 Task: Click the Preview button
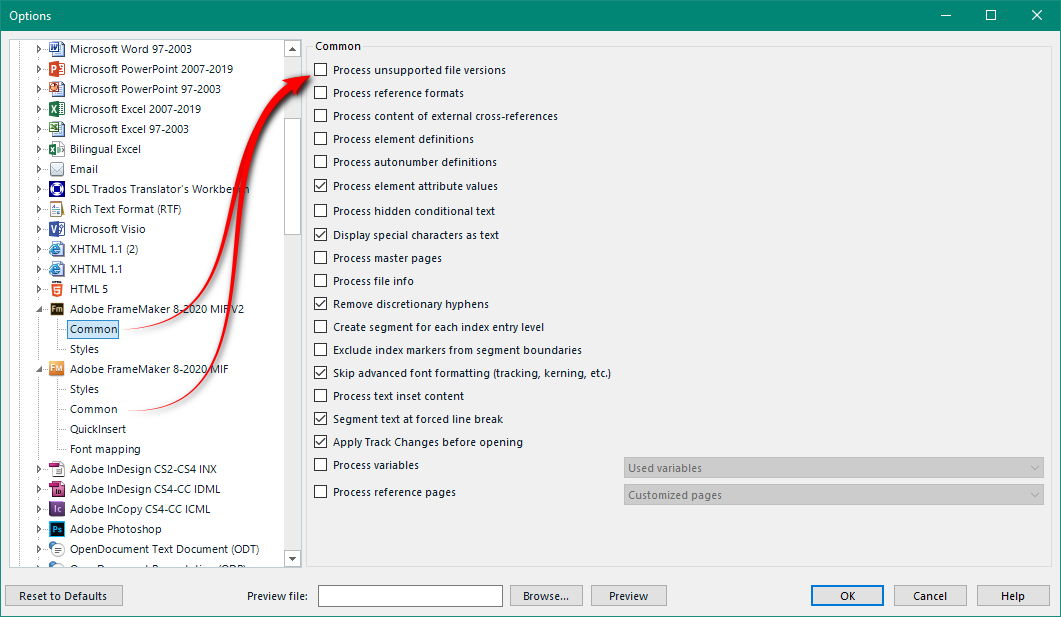click(x=629, y=596)
